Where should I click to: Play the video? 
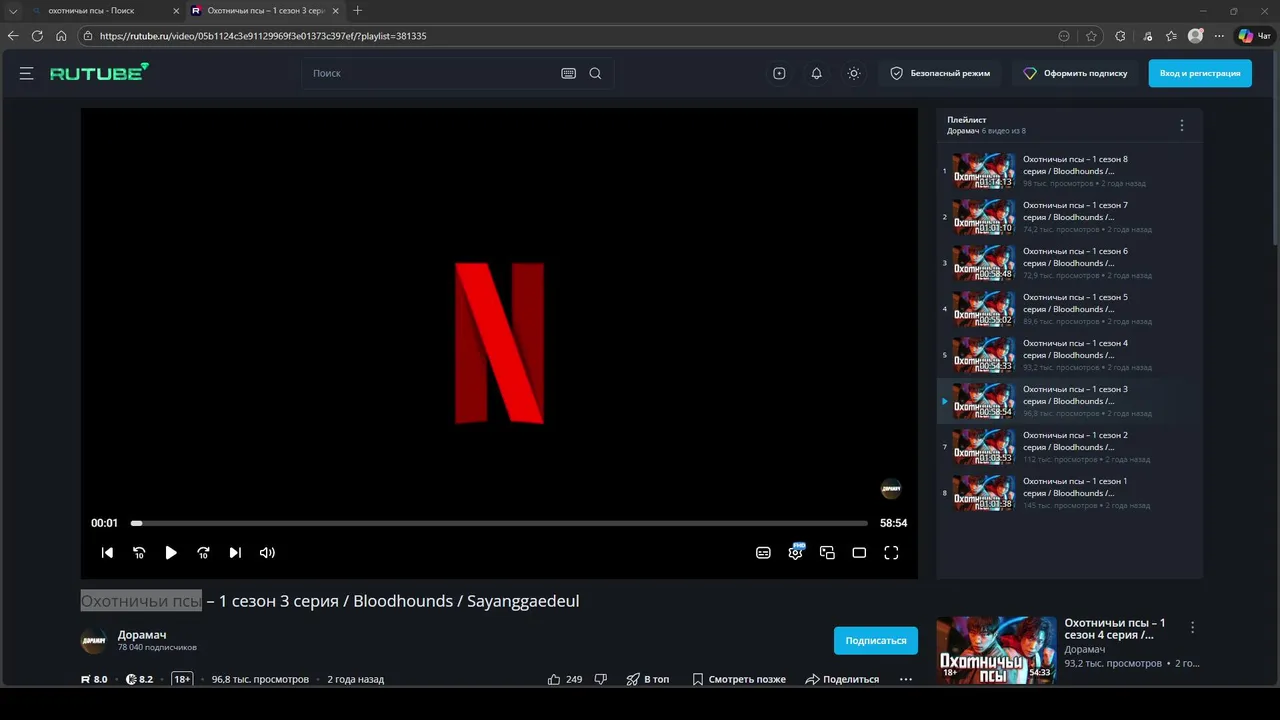click(171, 552)
